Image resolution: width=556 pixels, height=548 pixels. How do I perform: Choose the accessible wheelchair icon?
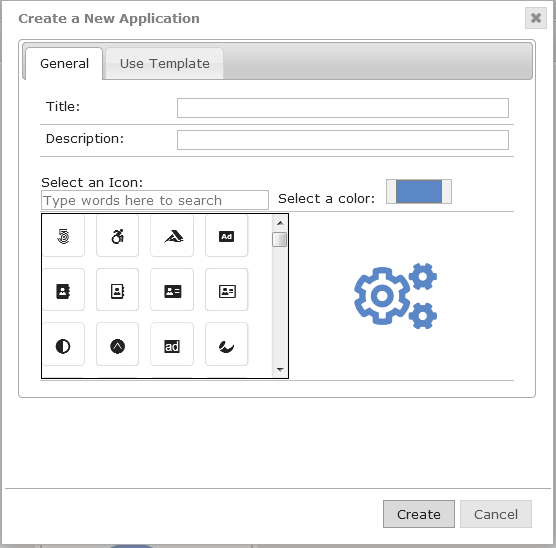pyautogui.click(x=117, y=236)
